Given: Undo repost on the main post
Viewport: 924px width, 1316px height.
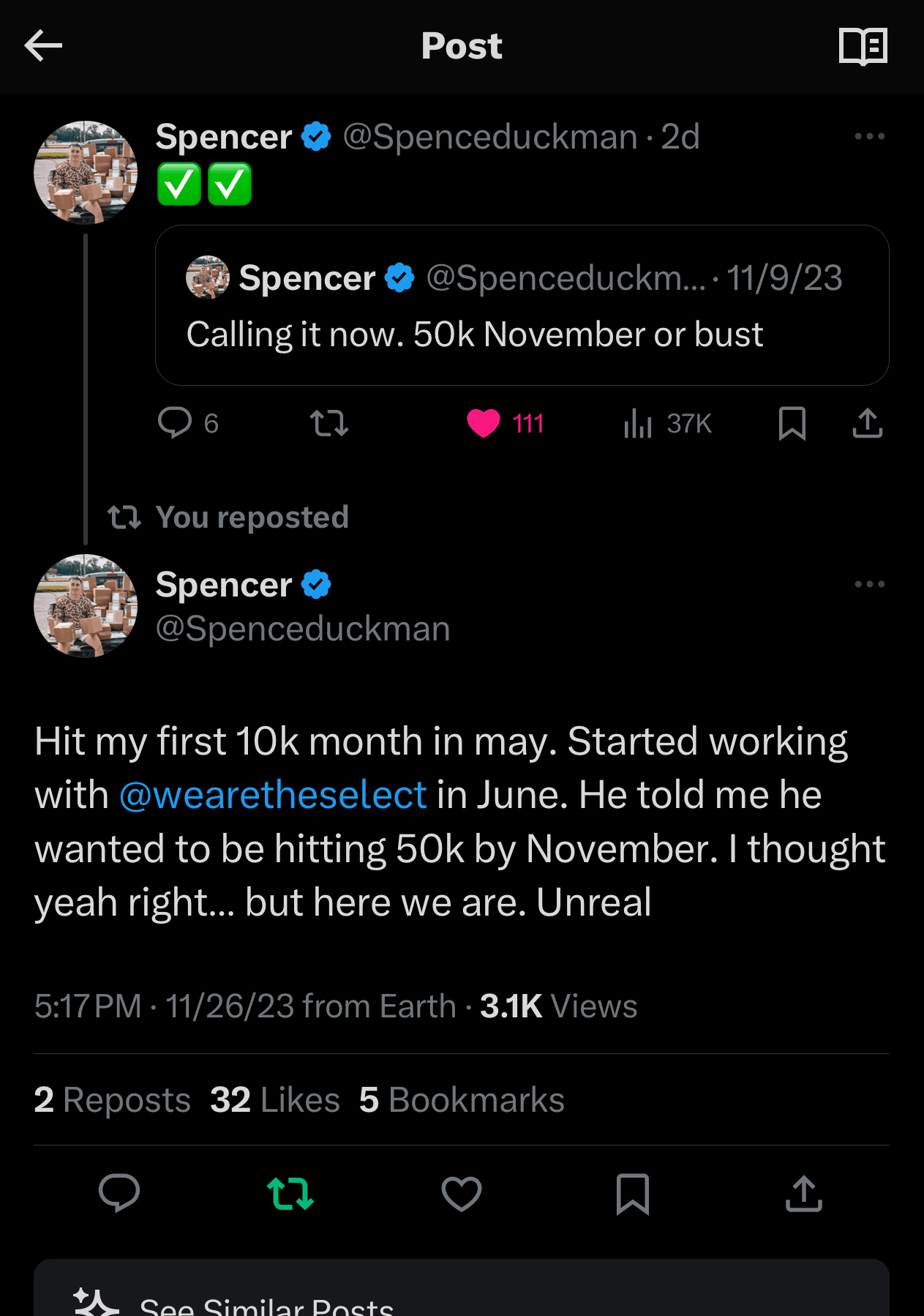Looking at the screenshot, I should (x=290, y=1194).
